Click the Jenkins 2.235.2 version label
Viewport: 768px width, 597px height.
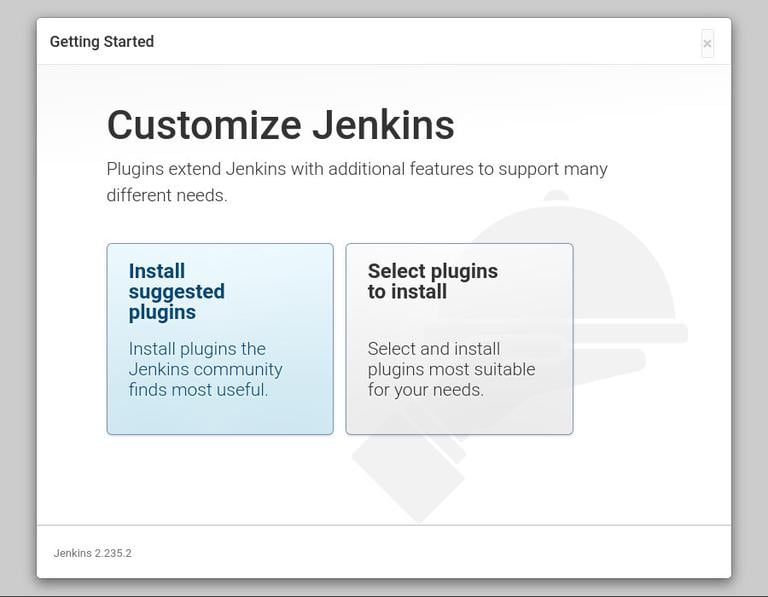tap(92, 553)
